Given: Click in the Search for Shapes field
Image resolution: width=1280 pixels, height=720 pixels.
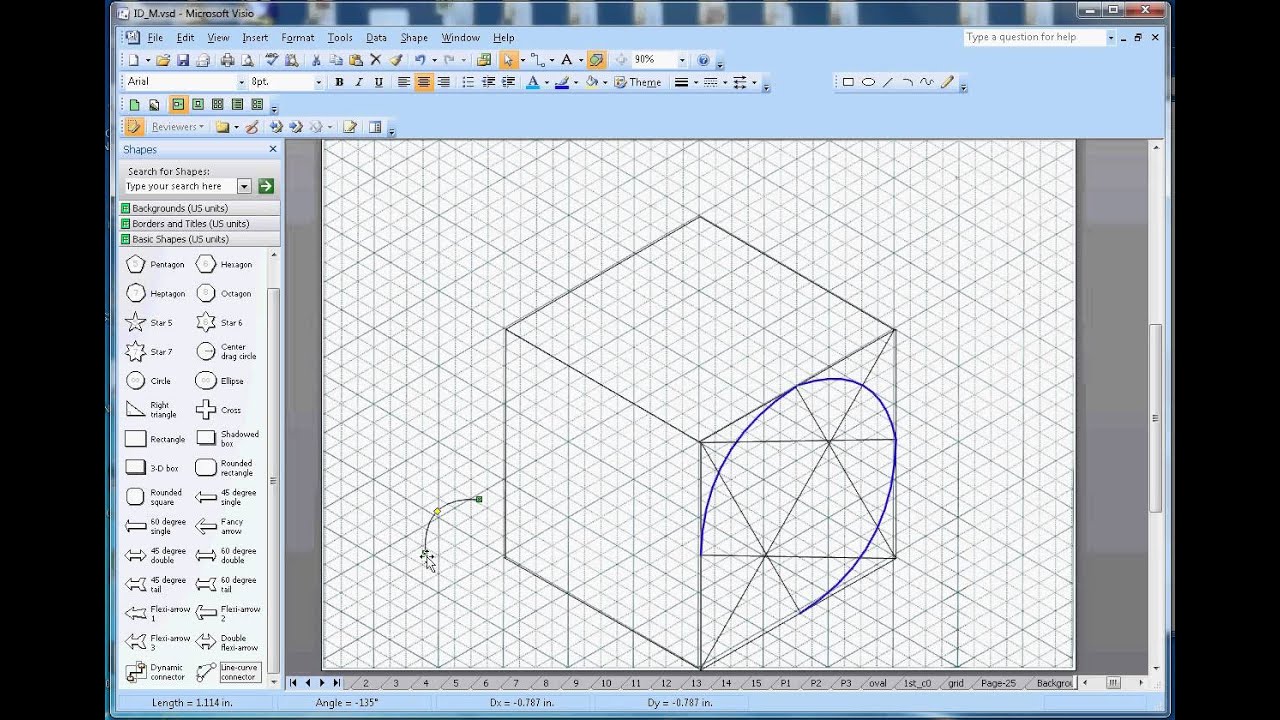Looking at the screenshot, I should pyautogui.click(x=180, y=186).
